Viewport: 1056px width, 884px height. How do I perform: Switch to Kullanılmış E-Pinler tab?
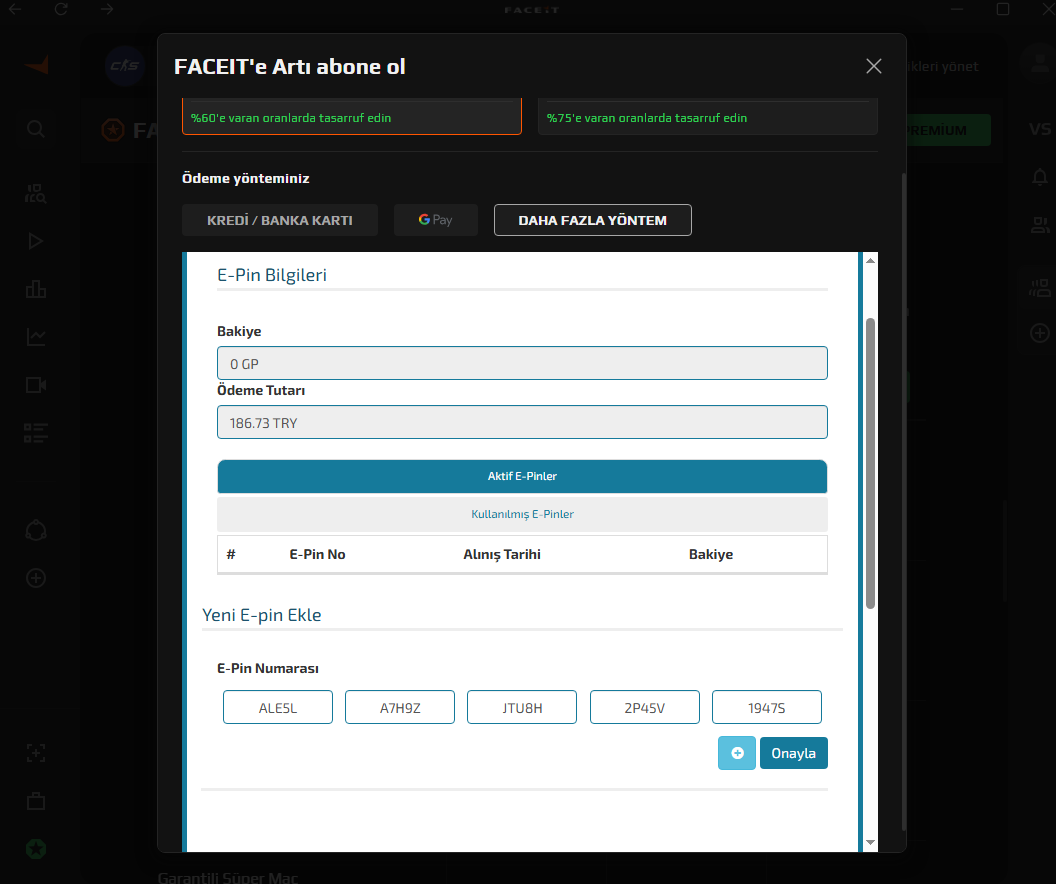coord(522,514)
